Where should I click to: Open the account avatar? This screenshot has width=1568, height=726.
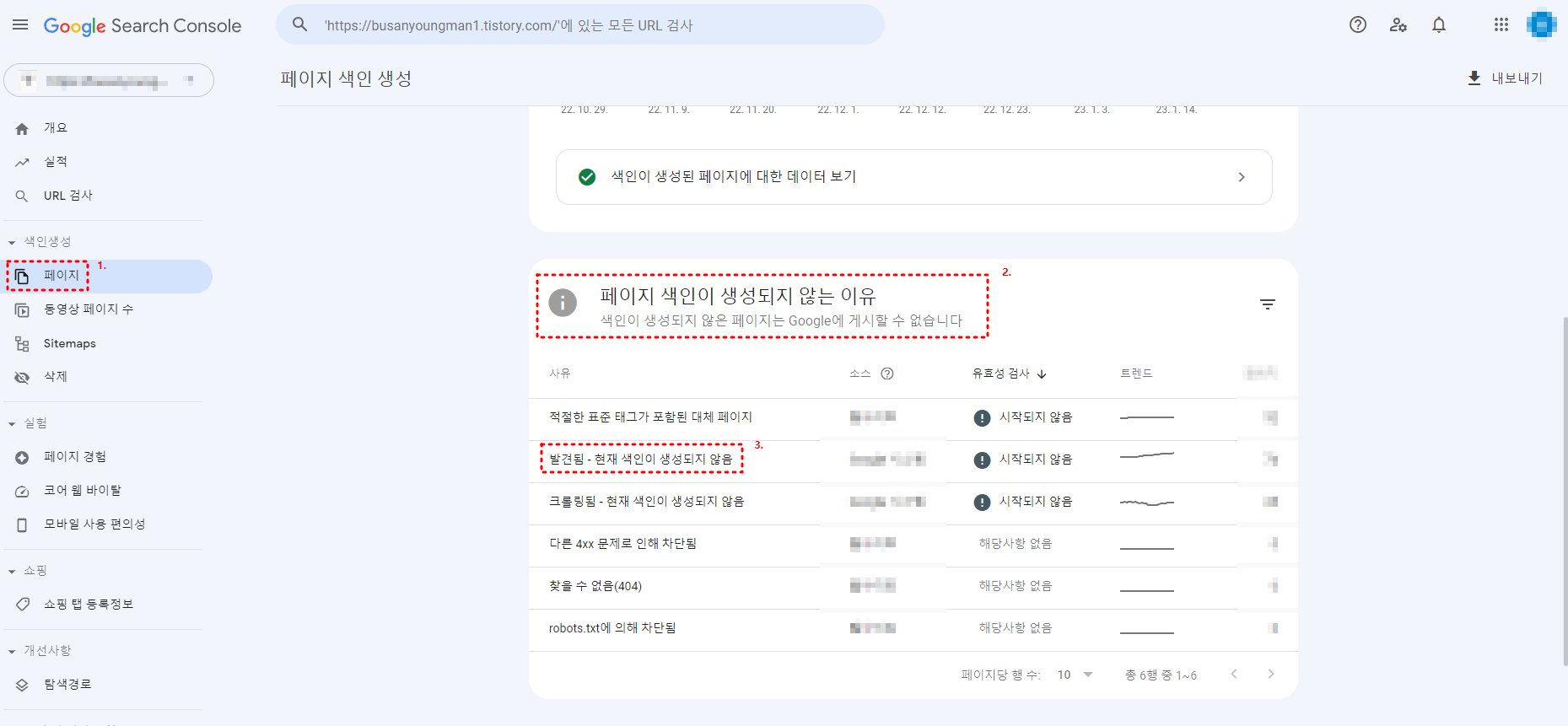(x=1542, y=24)
